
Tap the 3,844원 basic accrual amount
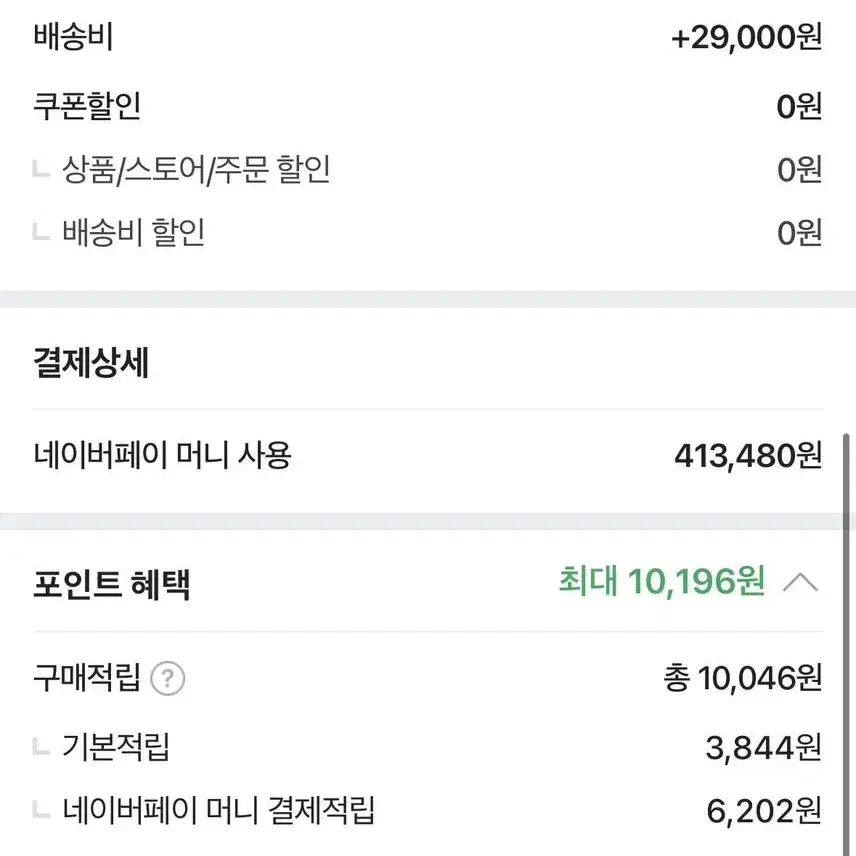click(764, 747)
